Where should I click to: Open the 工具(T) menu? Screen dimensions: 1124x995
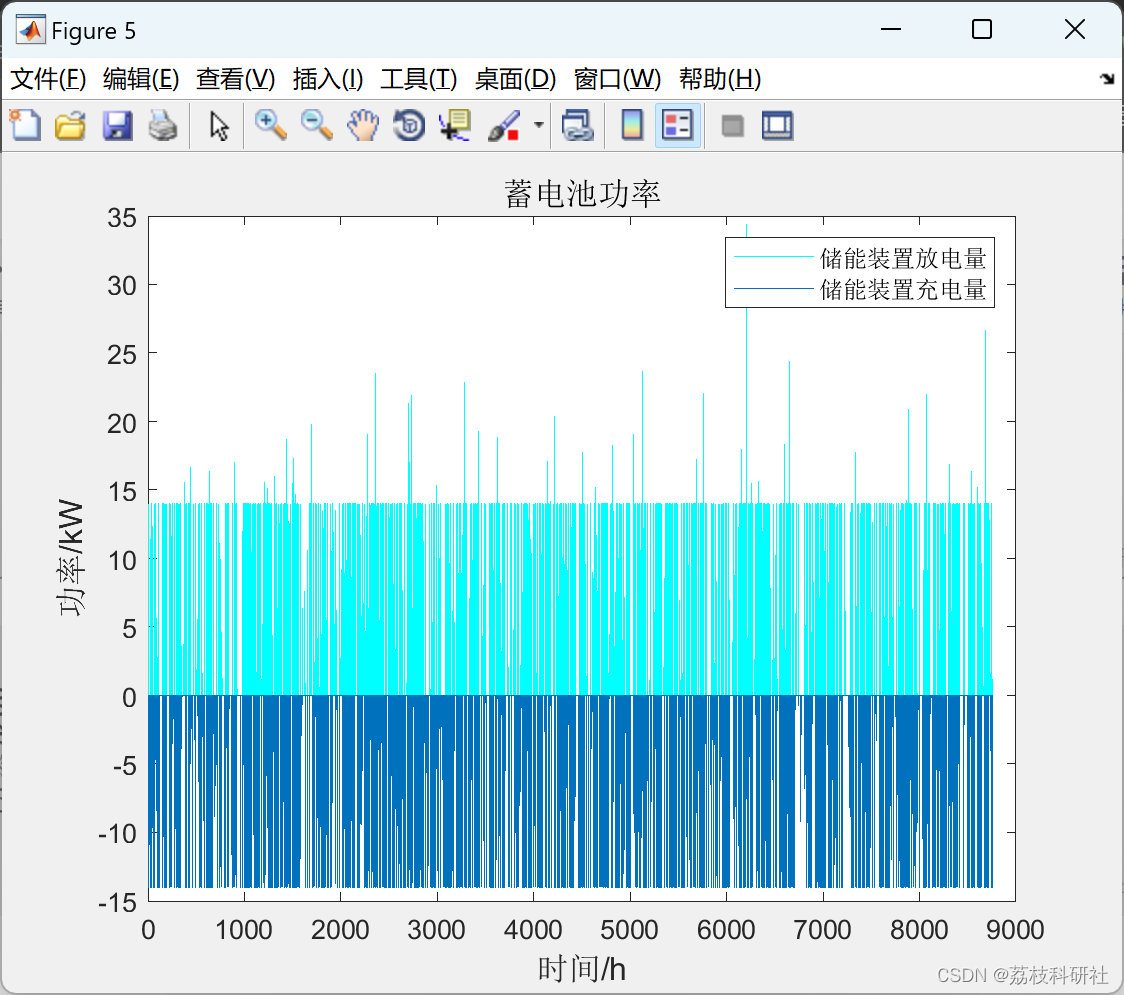[x=419, y=79]
